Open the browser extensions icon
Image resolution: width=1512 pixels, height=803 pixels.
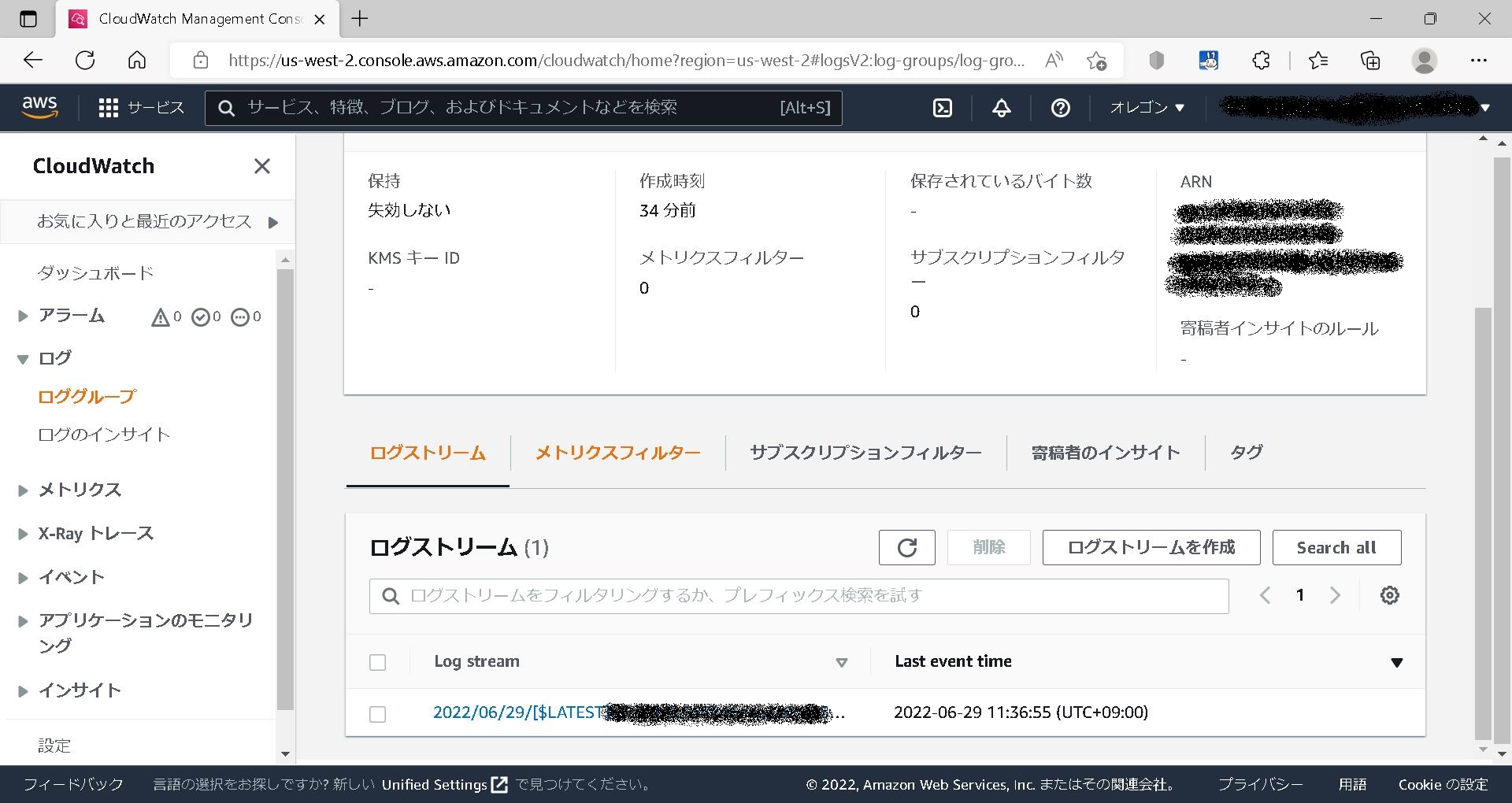point(1261,61)
